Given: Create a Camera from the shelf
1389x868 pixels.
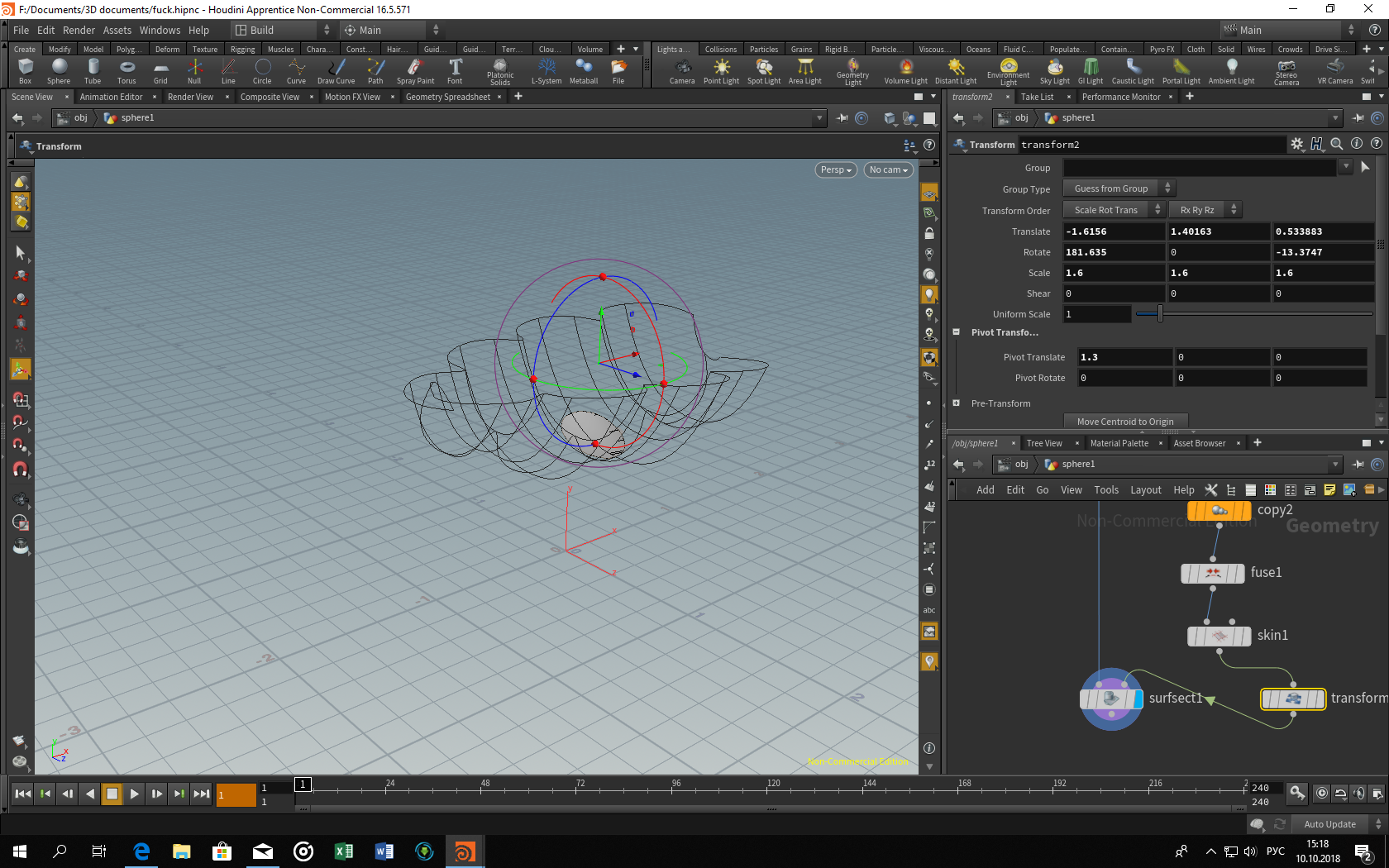Looking at the screenshot, I should click(681, 71).
